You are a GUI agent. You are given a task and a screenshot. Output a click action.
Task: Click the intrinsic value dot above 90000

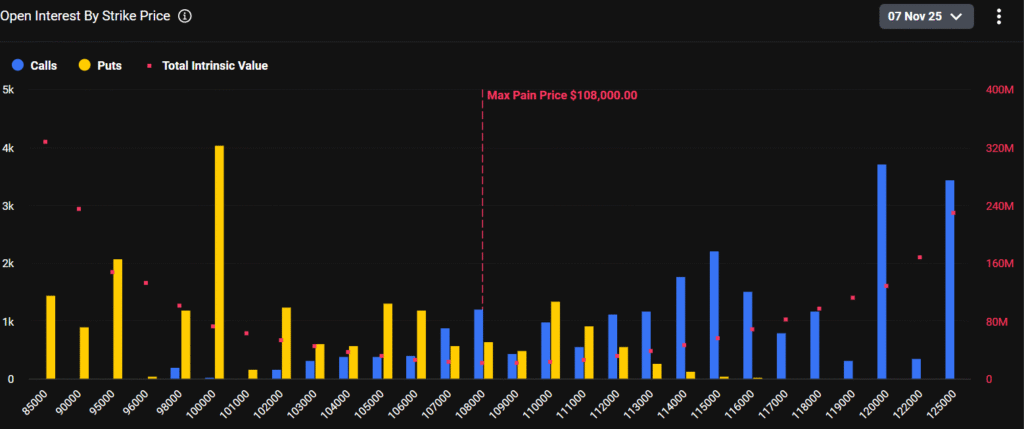click(x=79, y=209)
